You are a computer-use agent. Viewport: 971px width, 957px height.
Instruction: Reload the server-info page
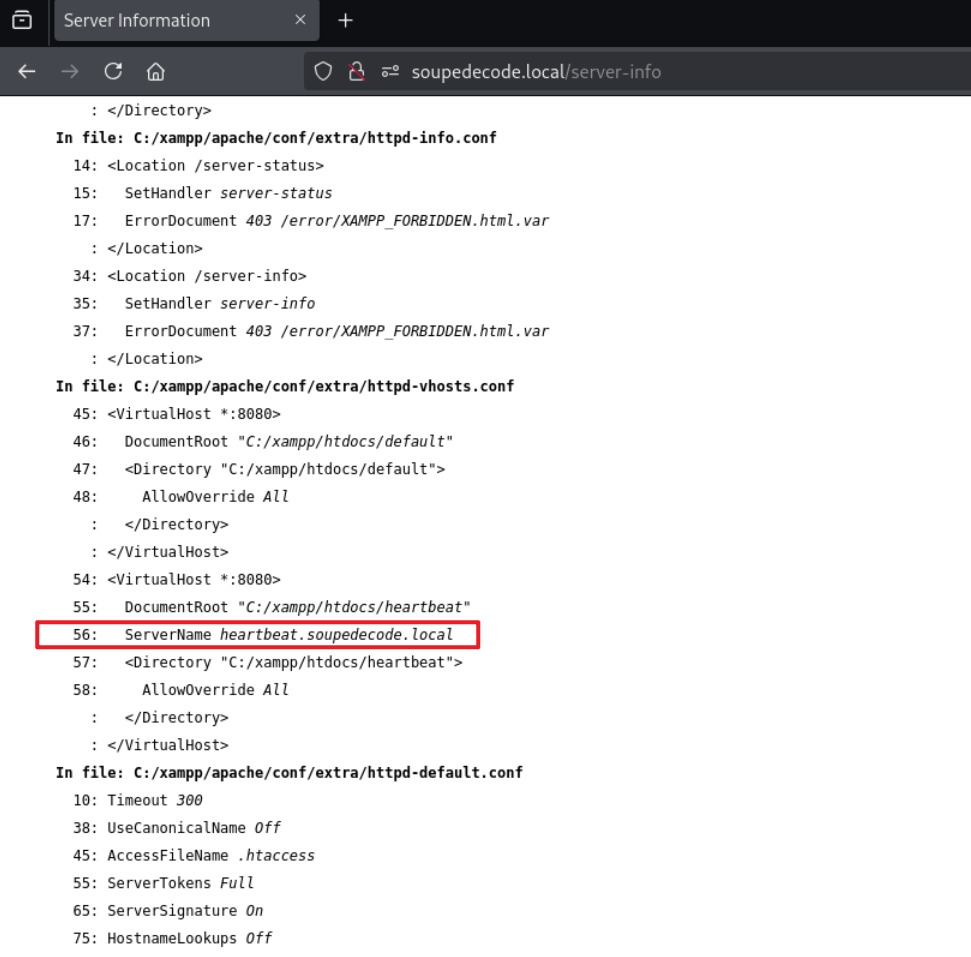coord(113,71)
